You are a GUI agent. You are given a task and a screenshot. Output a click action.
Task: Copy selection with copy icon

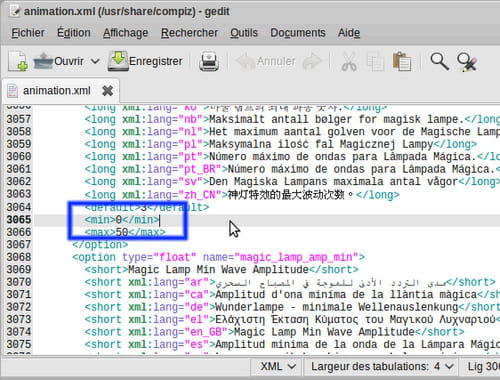pyautogui.click(x=376, y=62)
